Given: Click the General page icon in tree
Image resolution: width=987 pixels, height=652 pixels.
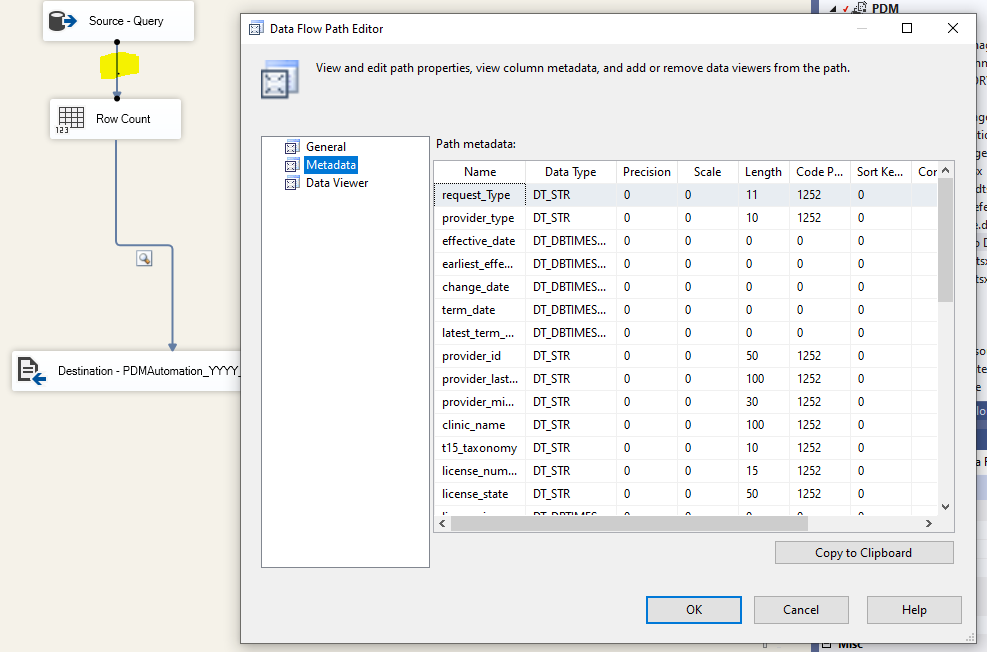Looking at the screenshot, I should [x=291, y=147].
